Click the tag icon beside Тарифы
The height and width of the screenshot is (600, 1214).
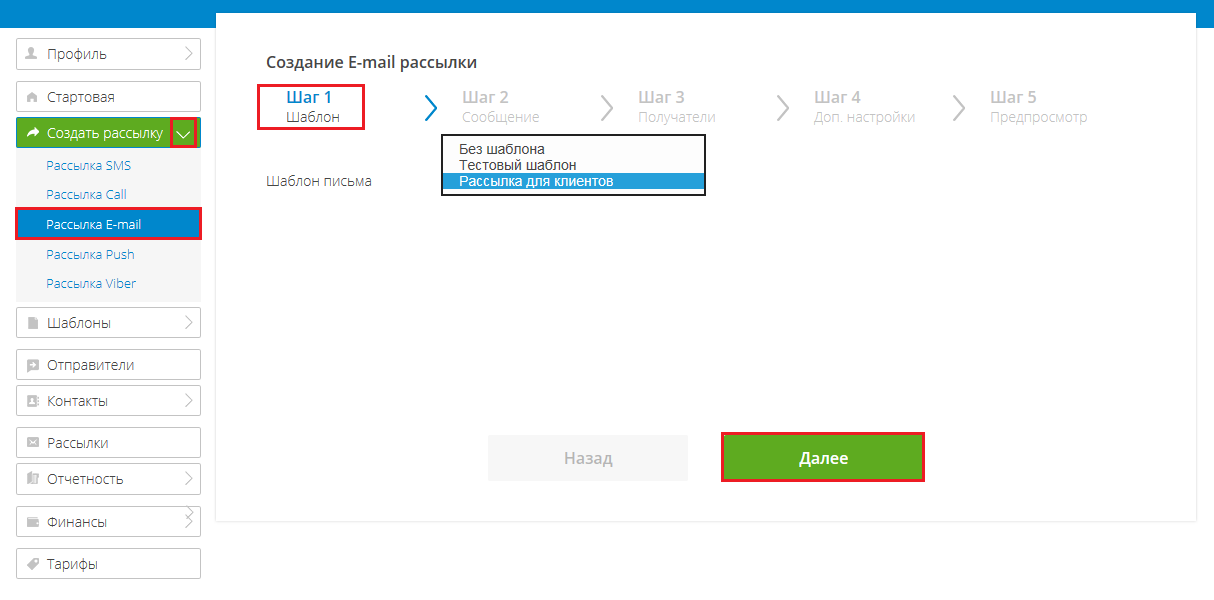(x=32, y=564)
